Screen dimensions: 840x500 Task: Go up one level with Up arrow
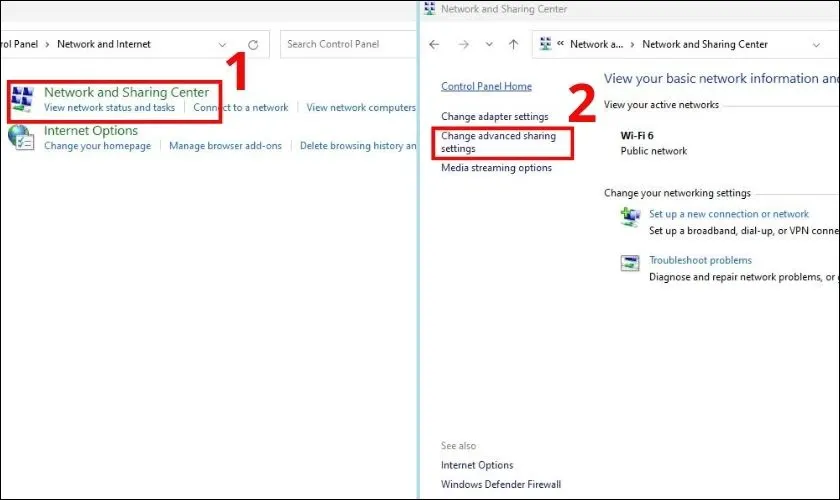(x=513, y=44)
